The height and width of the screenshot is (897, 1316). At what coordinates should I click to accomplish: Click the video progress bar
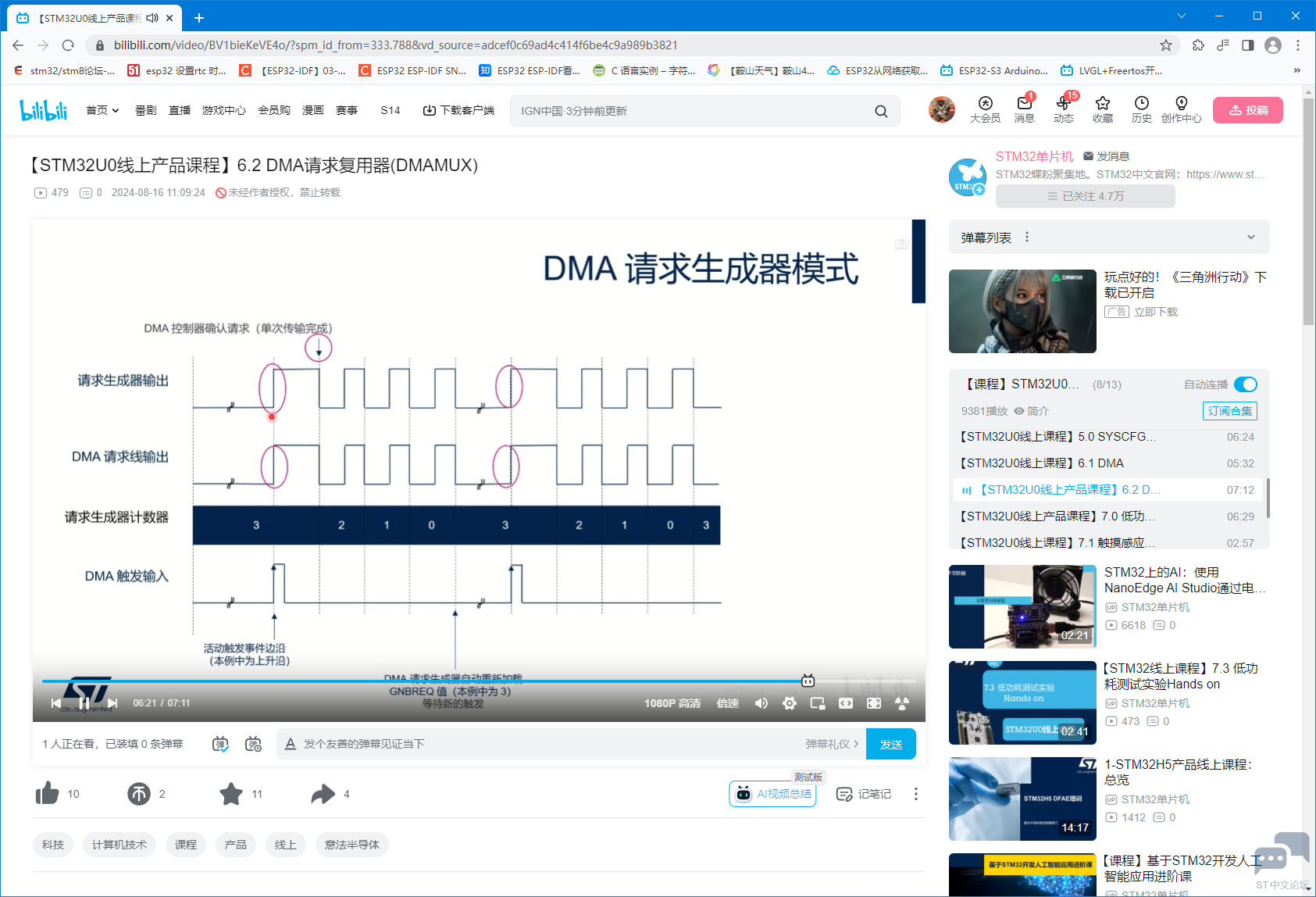[479, 681]
